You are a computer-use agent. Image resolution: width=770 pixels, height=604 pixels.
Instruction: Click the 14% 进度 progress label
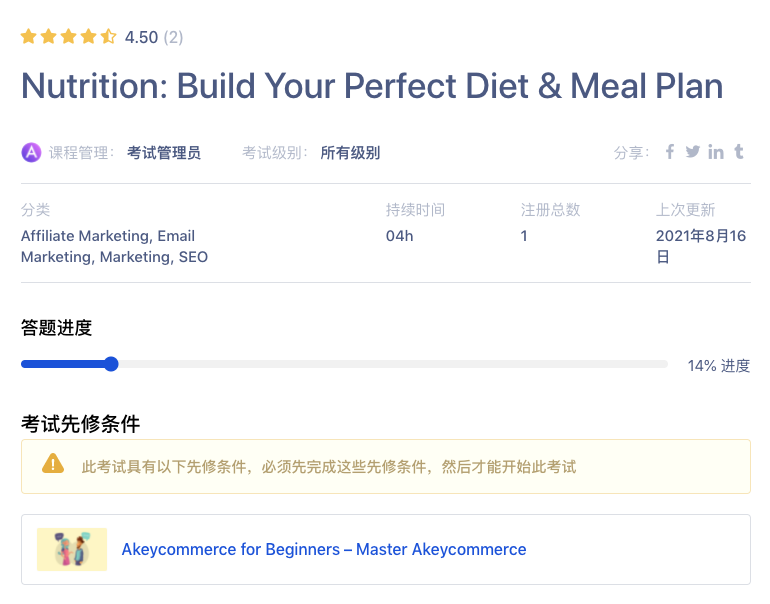click(x=718, y=366)
